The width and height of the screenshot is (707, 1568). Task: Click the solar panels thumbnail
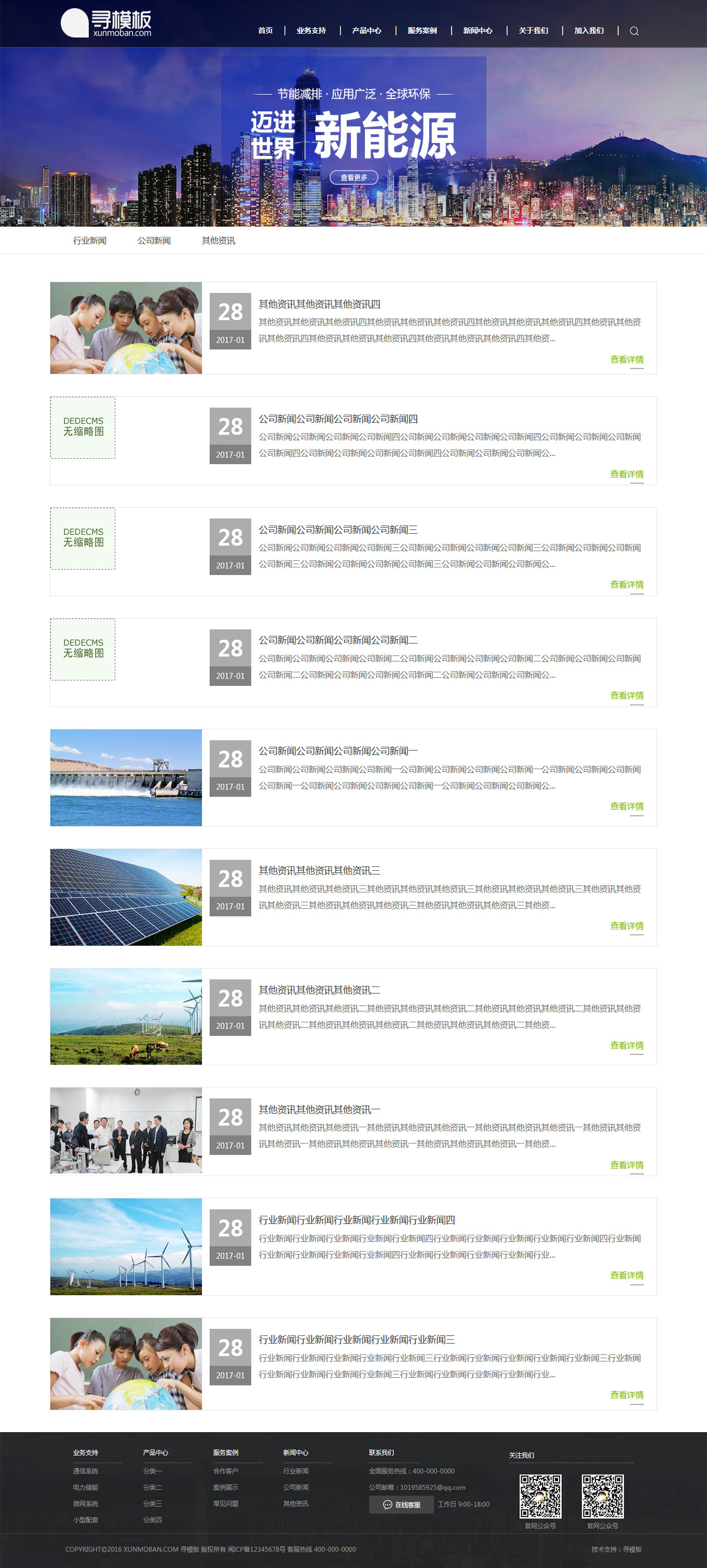pyautogui.click(x=126, y=897)
